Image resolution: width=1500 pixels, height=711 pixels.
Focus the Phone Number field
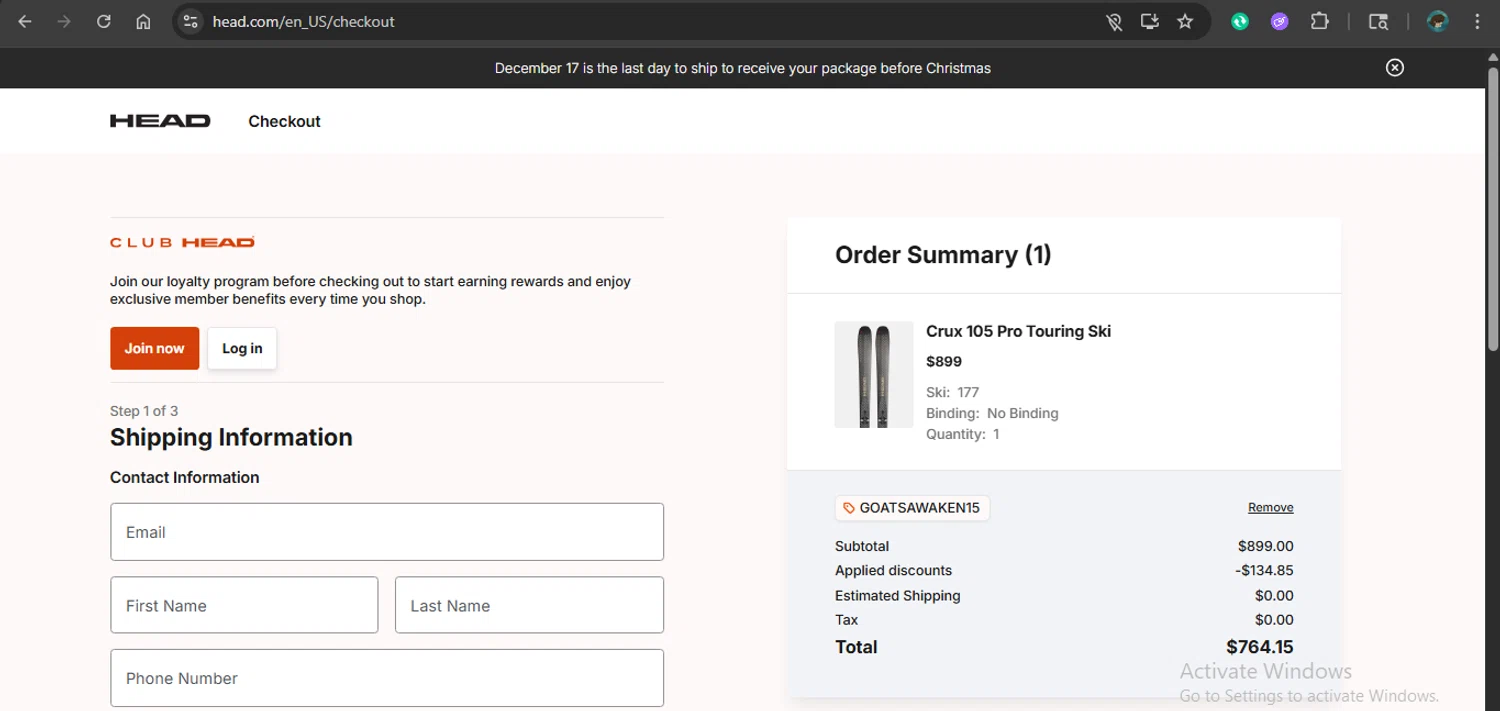pyautogui.click(x=387, y=678)
